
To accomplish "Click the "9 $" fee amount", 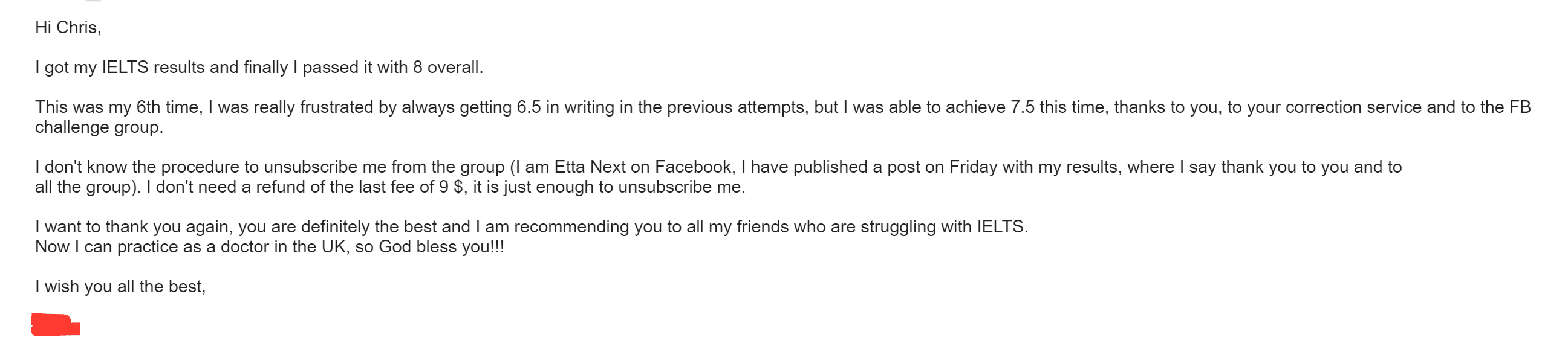I will (451, 187).
